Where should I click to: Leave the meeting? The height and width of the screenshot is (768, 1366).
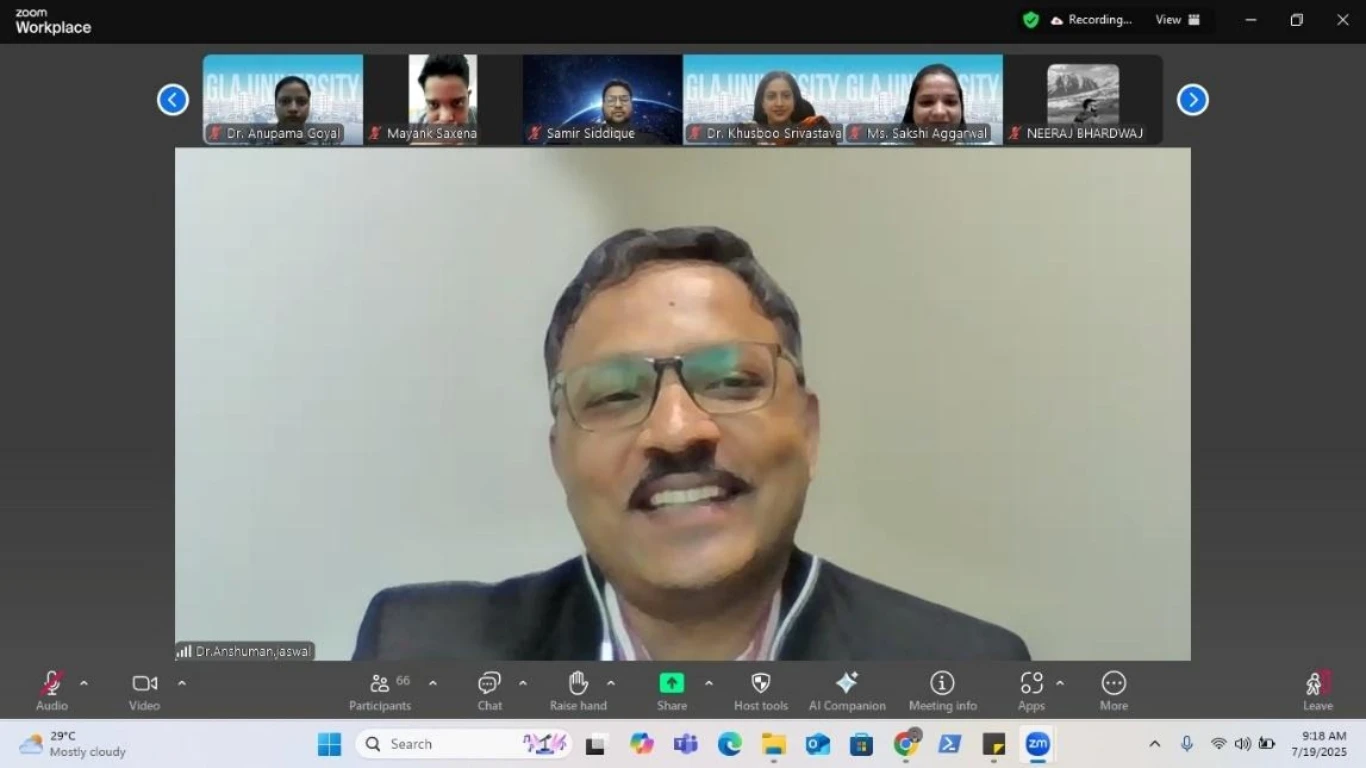pyautogui.click(x=1317, y=690)
